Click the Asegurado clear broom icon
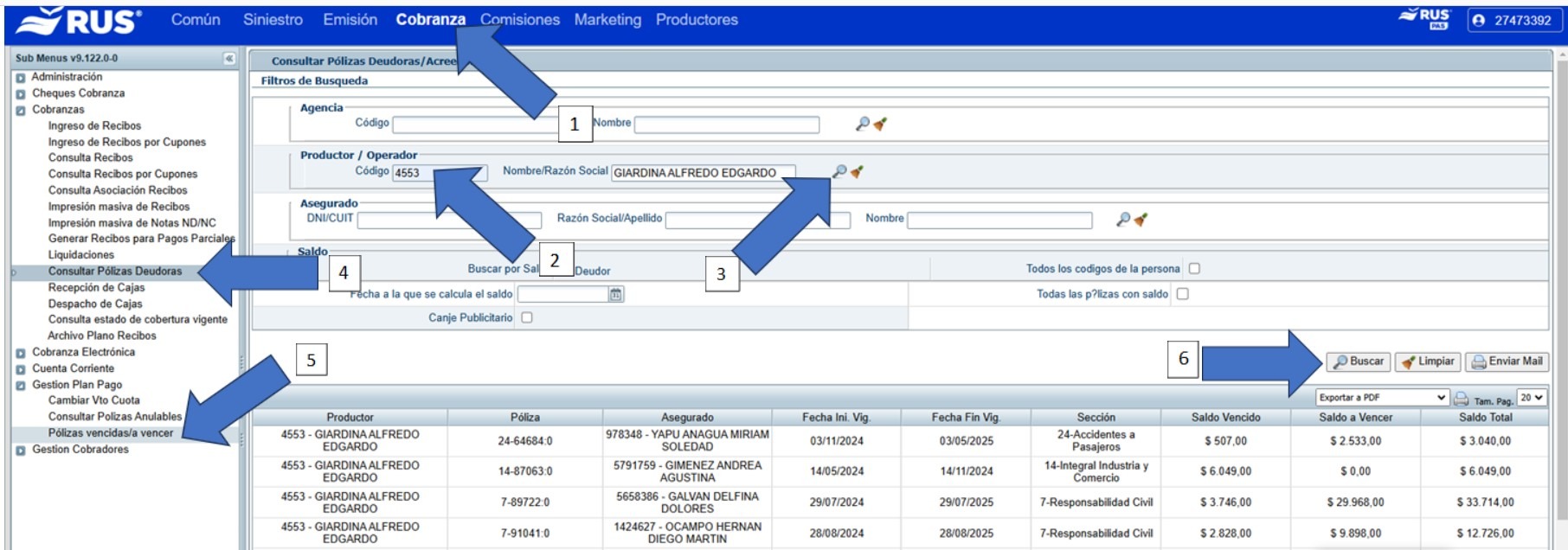The width and height of the screenshot is (1568, 550). [x=1141, y=220]
